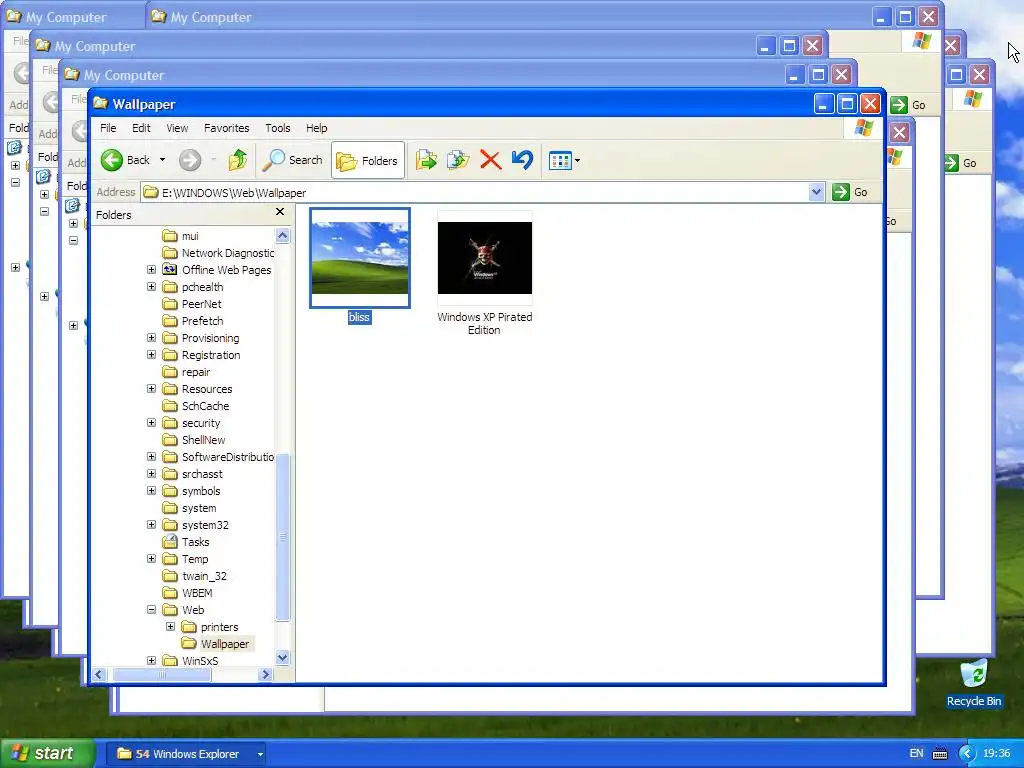Select the WBEM folder
This screenshot has width=1024, height=768.
click(x=187, y=592)
